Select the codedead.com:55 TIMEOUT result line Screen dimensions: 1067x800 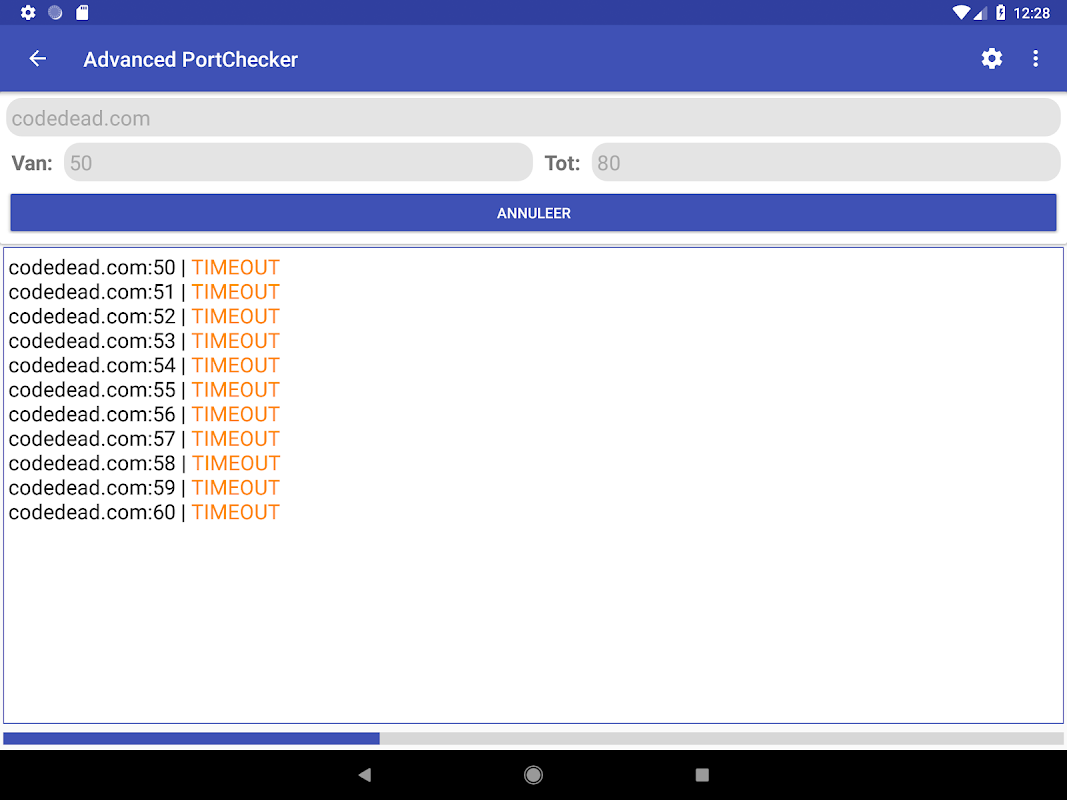coord(144,390)
